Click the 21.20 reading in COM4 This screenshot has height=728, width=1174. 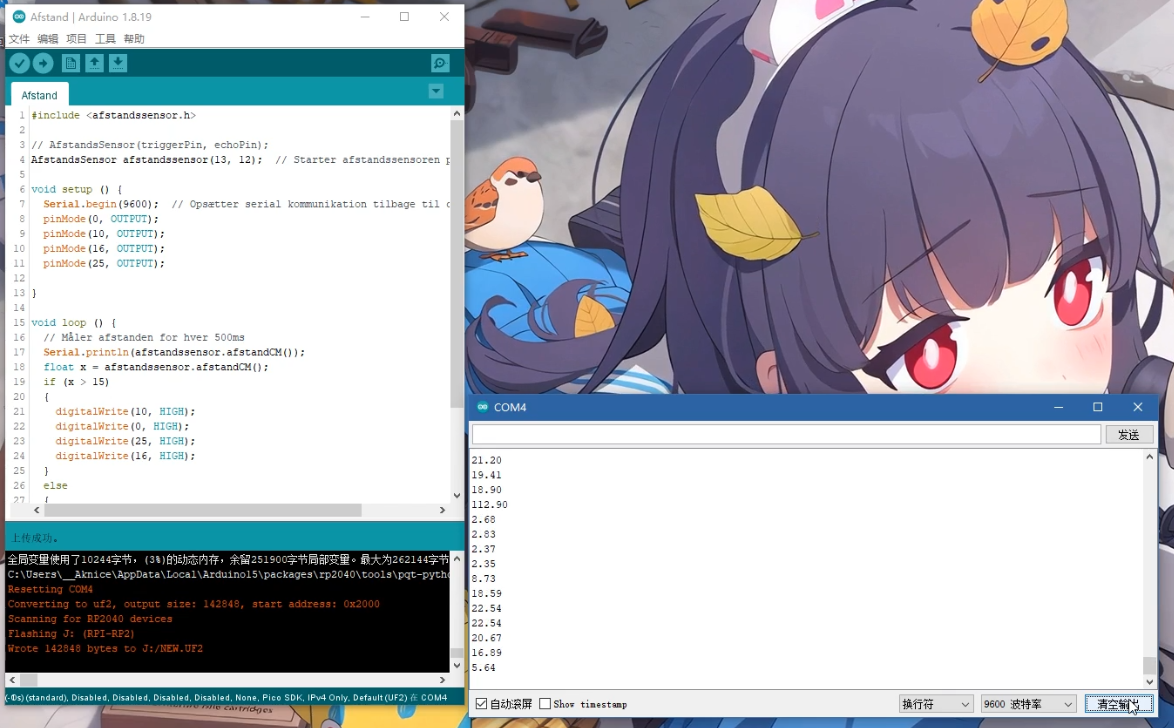click(x=487, y=460)
